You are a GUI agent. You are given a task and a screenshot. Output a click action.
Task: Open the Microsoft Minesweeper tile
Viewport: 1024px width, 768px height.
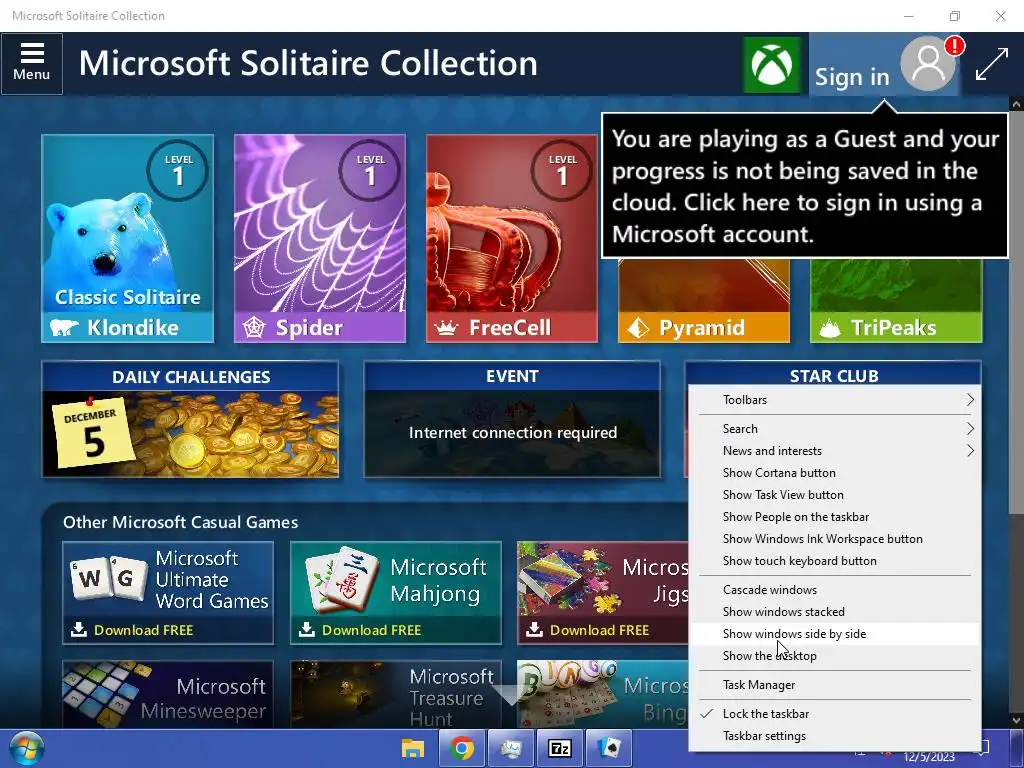(168, 695)
